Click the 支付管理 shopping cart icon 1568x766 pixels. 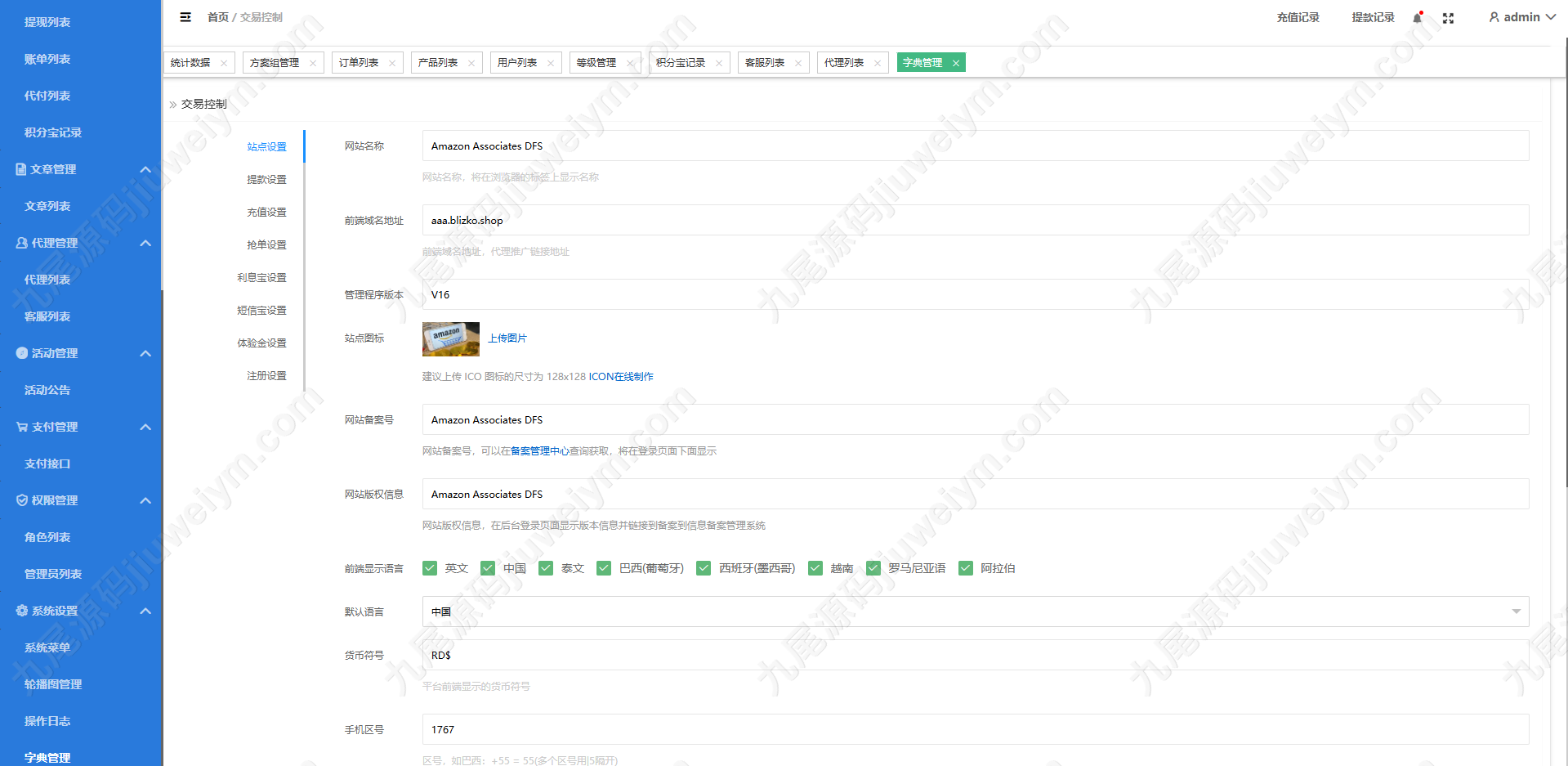point(22,427)
